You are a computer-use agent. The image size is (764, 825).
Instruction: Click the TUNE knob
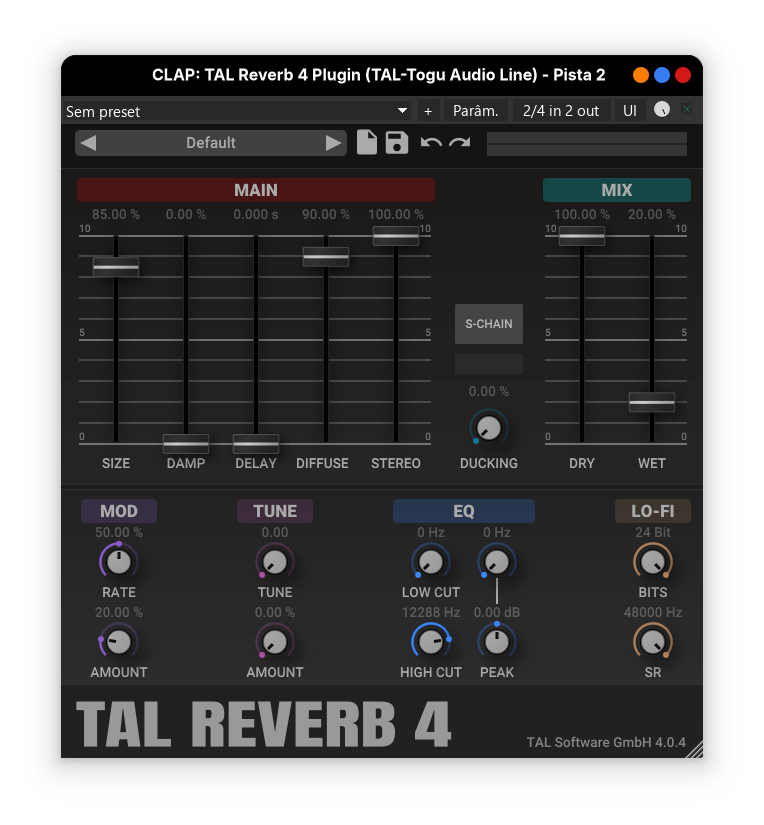coord(275,562)
